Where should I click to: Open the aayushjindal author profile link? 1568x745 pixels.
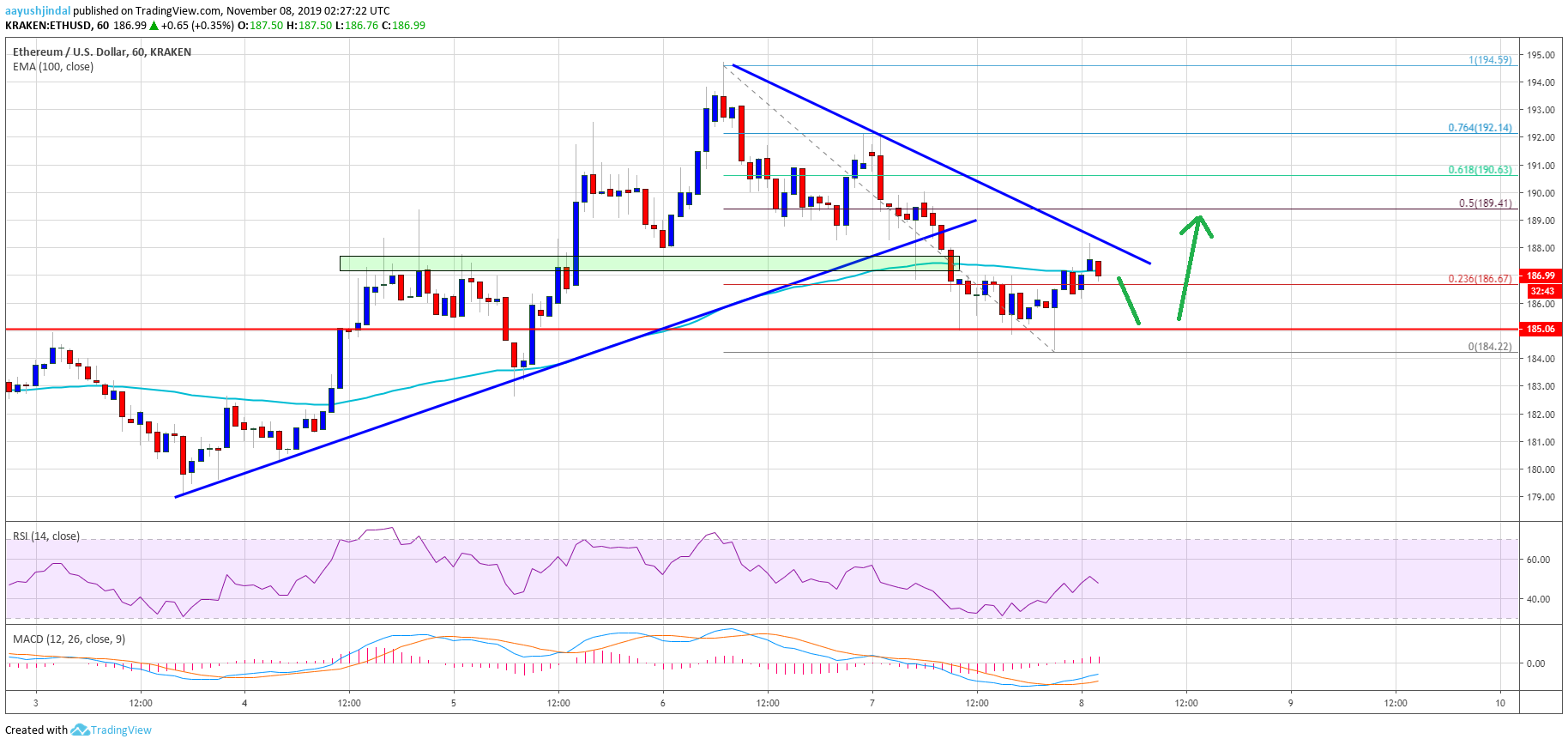[38, 10]
